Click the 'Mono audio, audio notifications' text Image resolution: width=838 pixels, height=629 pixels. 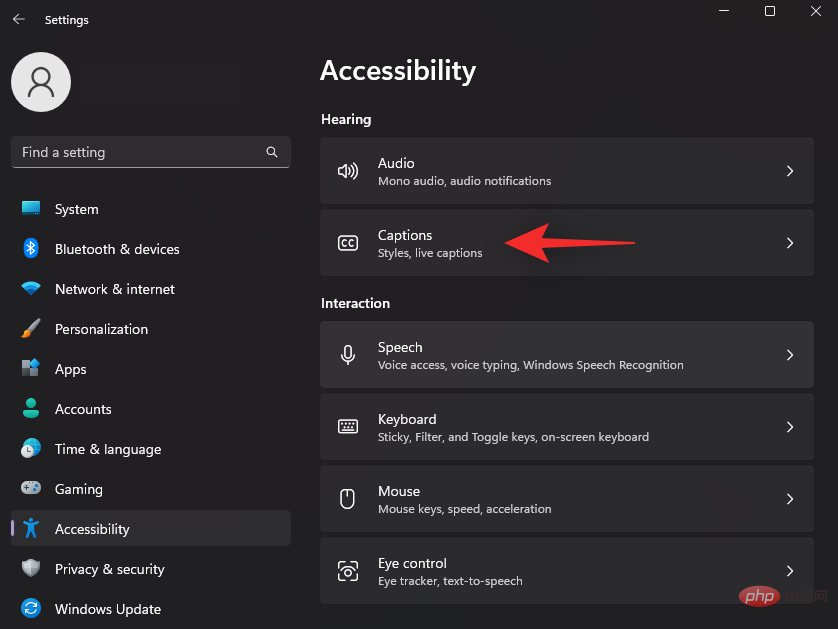[x=464, y=181]
